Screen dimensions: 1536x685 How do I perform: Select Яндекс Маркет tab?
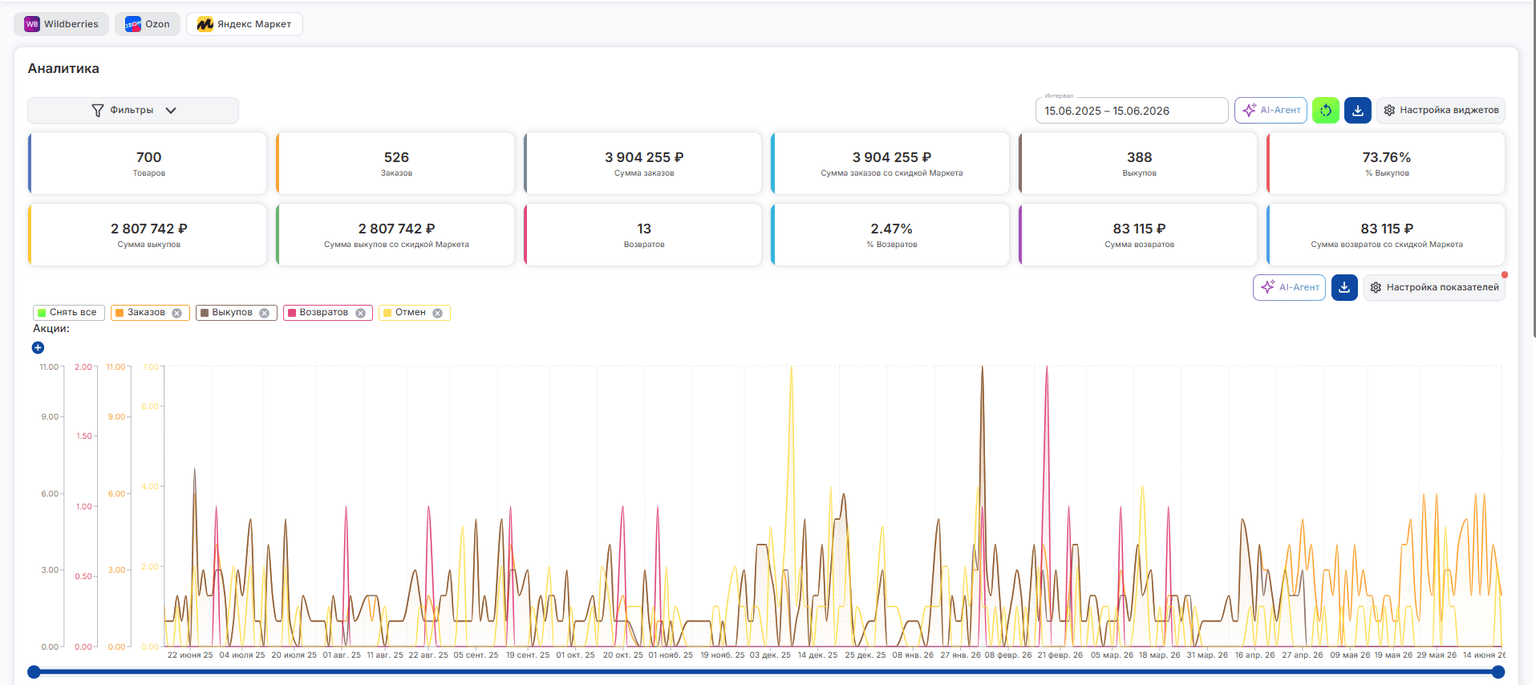[244, 24]
